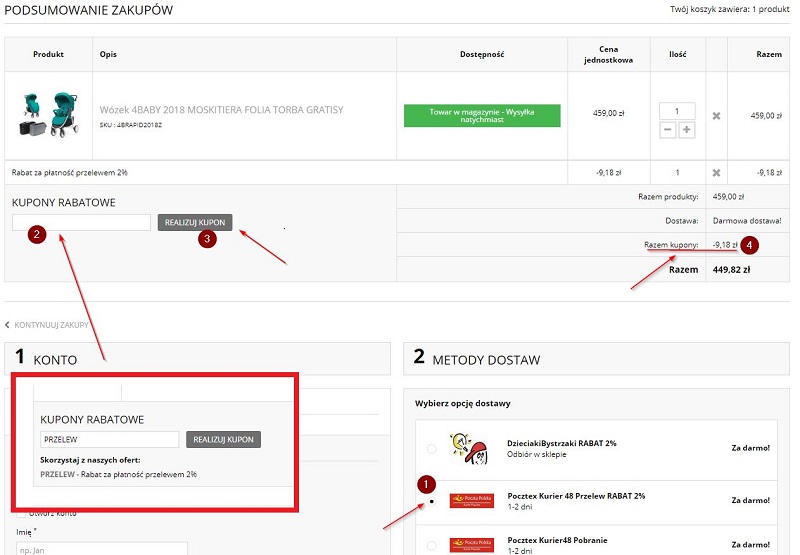Click the empty coupon code field
The width and height of the screenshot is (800, 555).
pyautogui.click(x=81, y=222)
